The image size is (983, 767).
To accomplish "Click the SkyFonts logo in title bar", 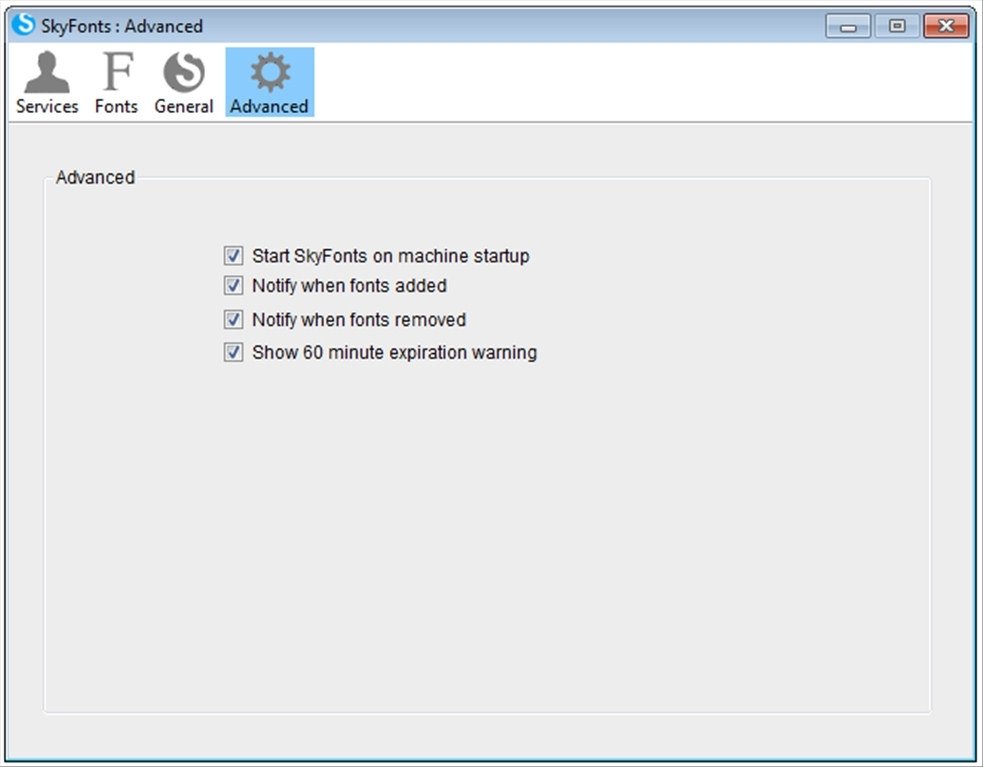I will [x=23, y=24].
